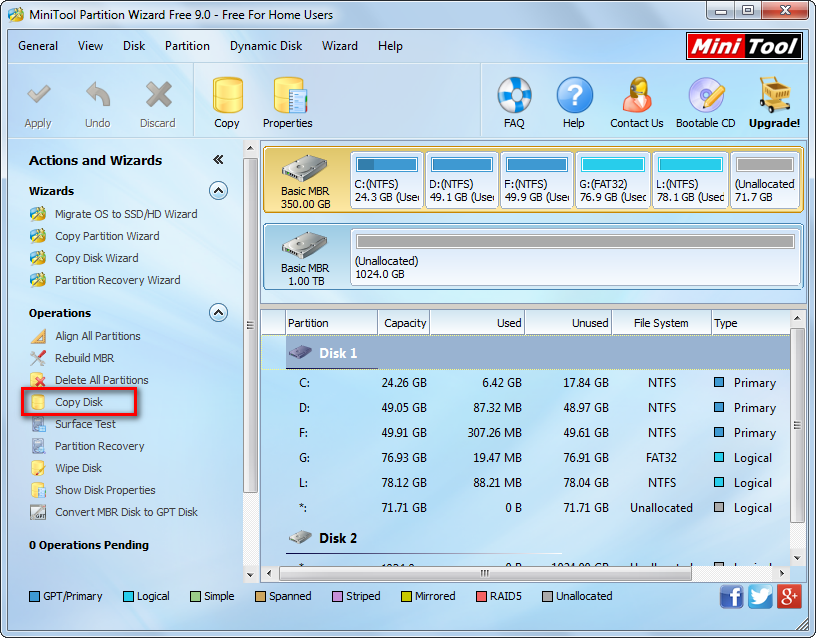Select G:(FAT32) partition in disk map
The height and width of the screenshot is (638, 816).
(613, 180)
